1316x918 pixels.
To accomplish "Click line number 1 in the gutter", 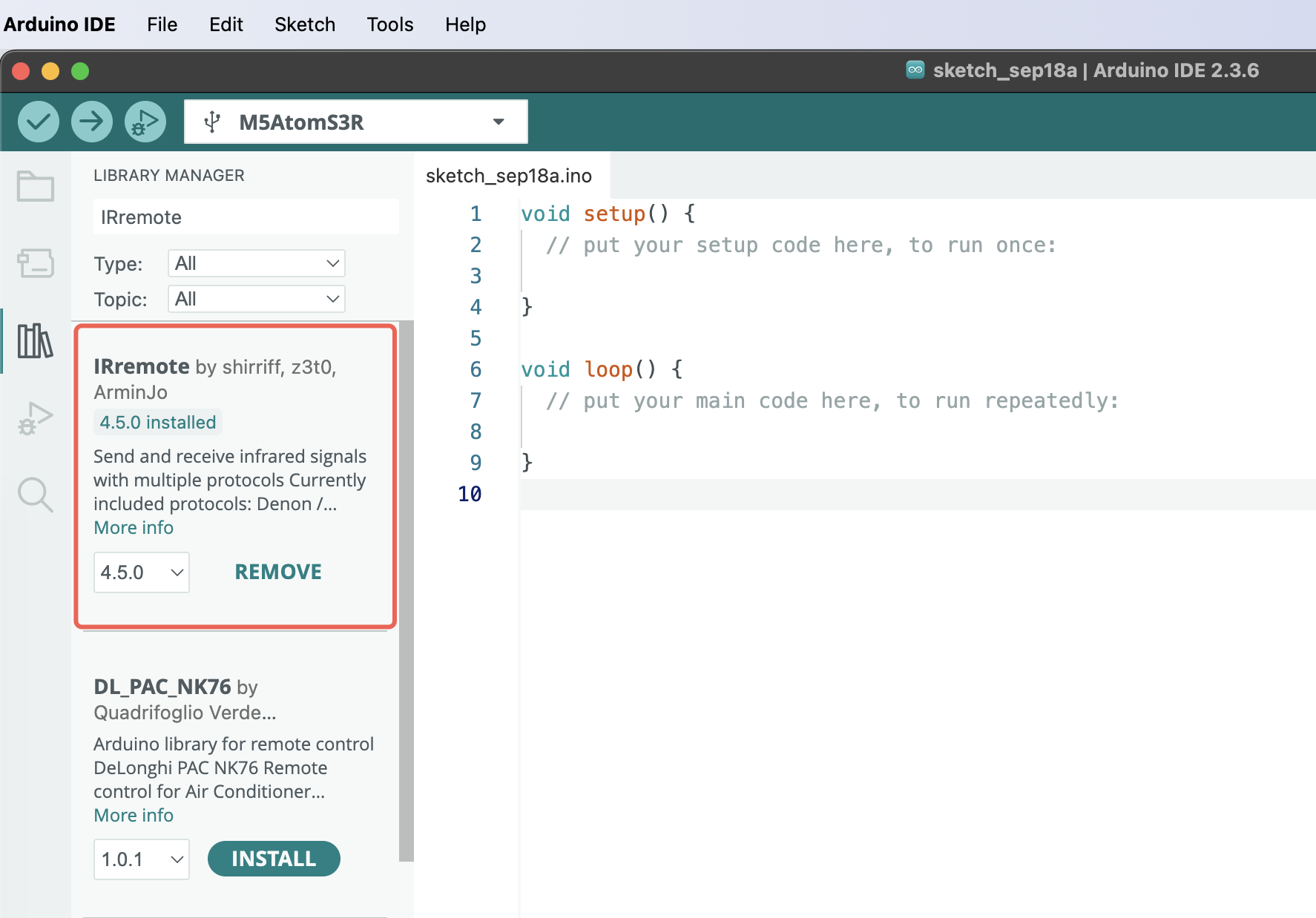I will pos(476,214).
